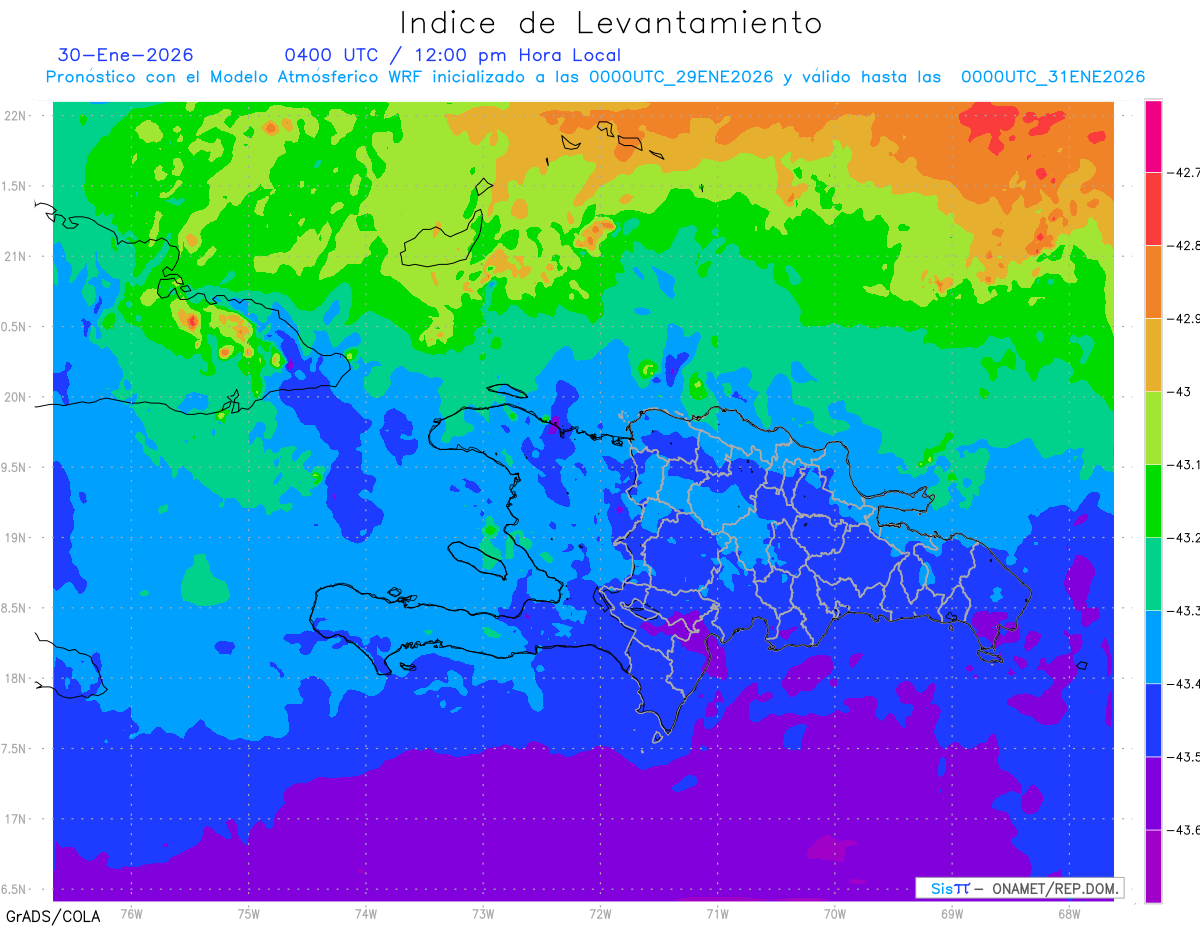Screen dimensions: 1200x927
Task: Pick the violet swatch between -43.5 and -43.6
Action: 1153,793
